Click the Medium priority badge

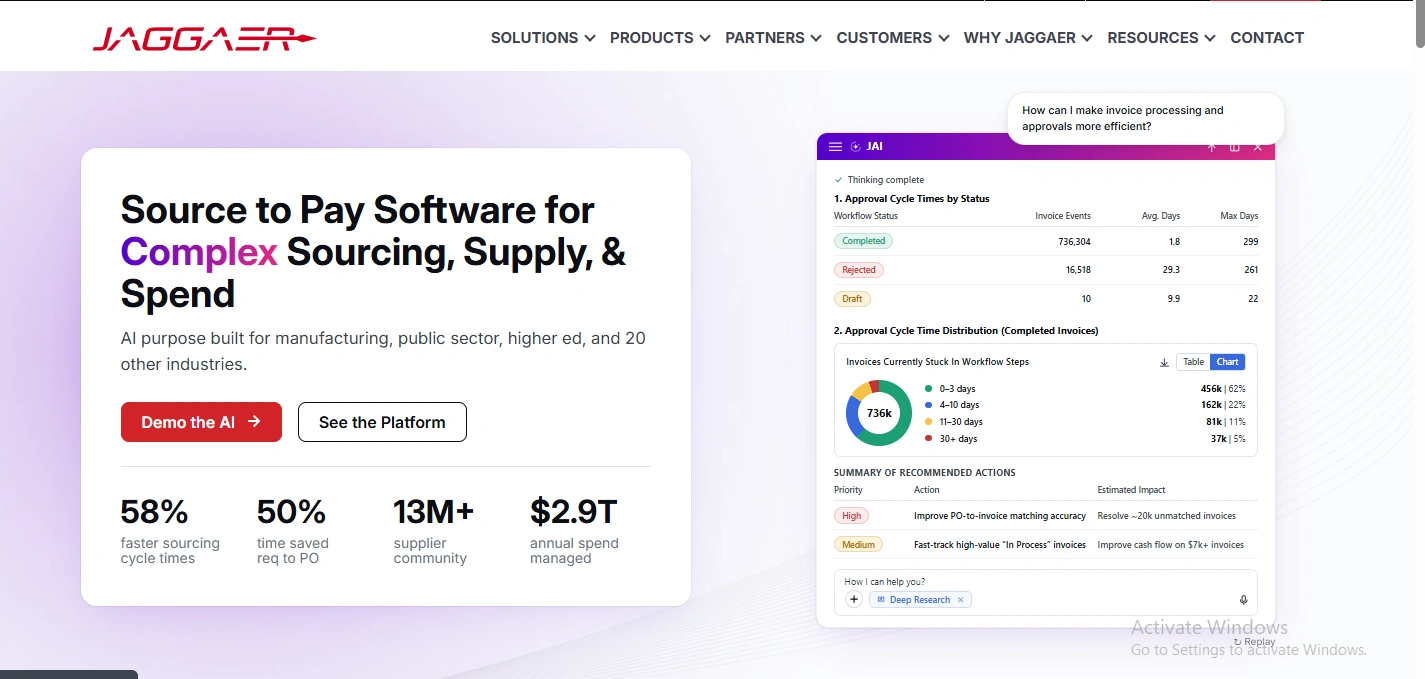(x=858, y=545)
